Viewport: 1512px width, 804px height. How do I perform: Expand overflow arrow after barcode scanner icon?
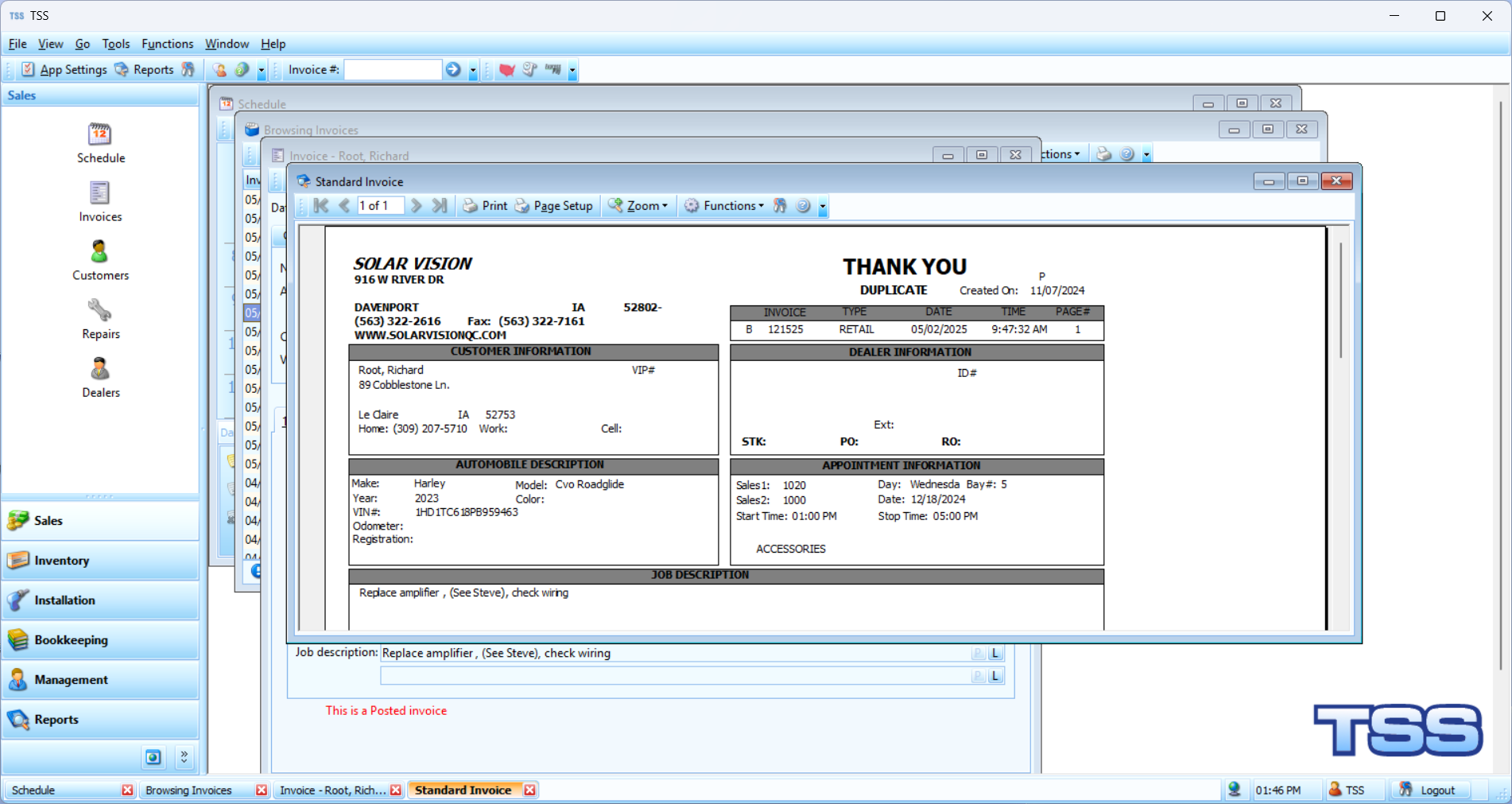point(572,71)
